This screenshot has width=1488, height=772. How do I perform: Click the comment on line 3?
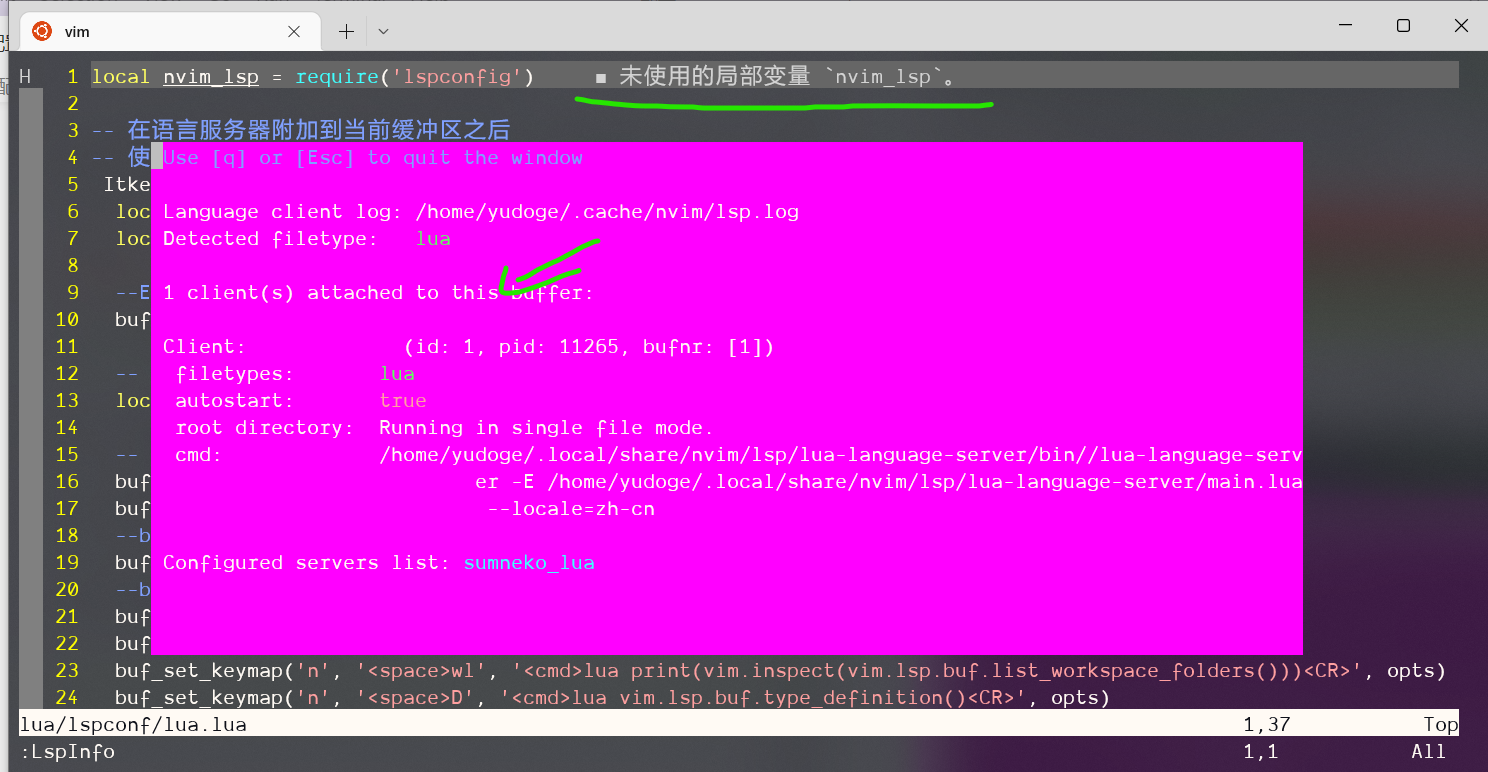(x=301, y=130)
